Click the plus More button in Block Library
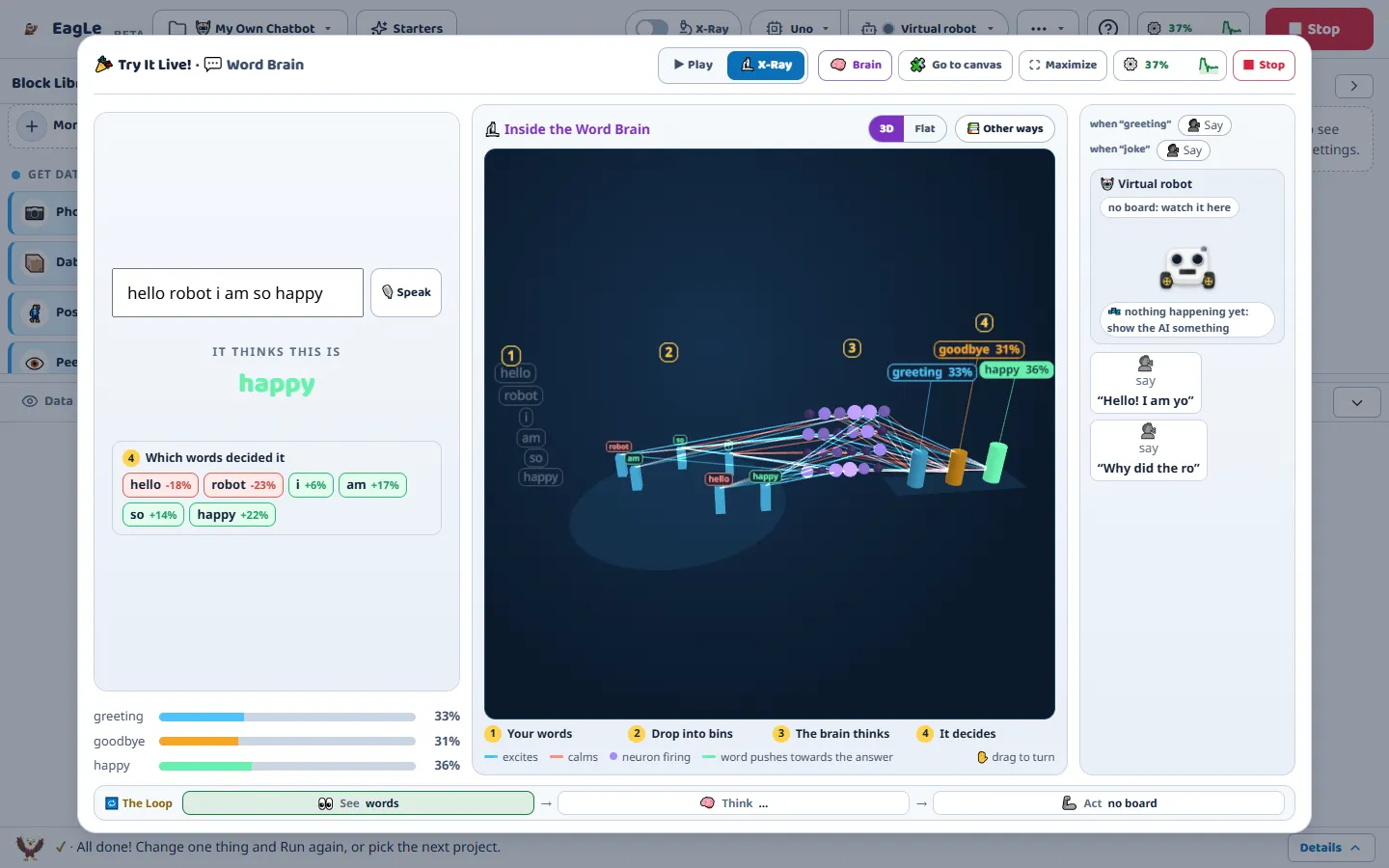This screenshot has width=1389, height=868. (x=32, y=125)
